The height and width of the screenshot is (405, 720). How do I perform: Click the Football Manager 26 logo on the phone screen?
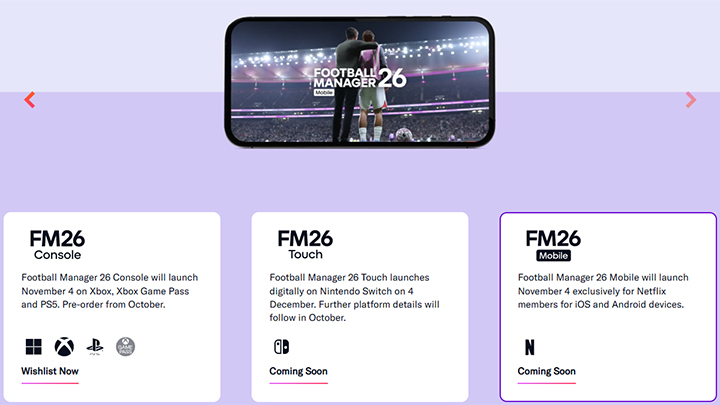coord(360,82)
